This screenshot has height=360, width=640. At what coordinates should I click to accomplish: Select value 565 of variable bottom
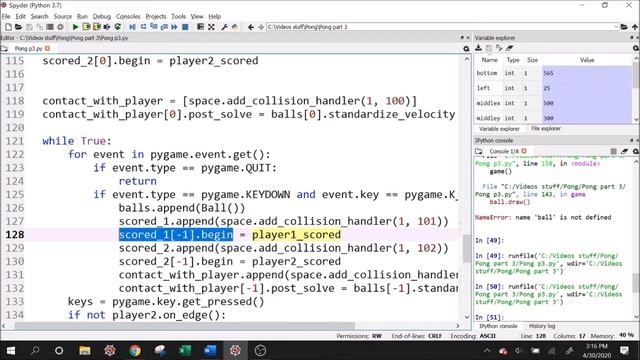(x=587, y=73)
